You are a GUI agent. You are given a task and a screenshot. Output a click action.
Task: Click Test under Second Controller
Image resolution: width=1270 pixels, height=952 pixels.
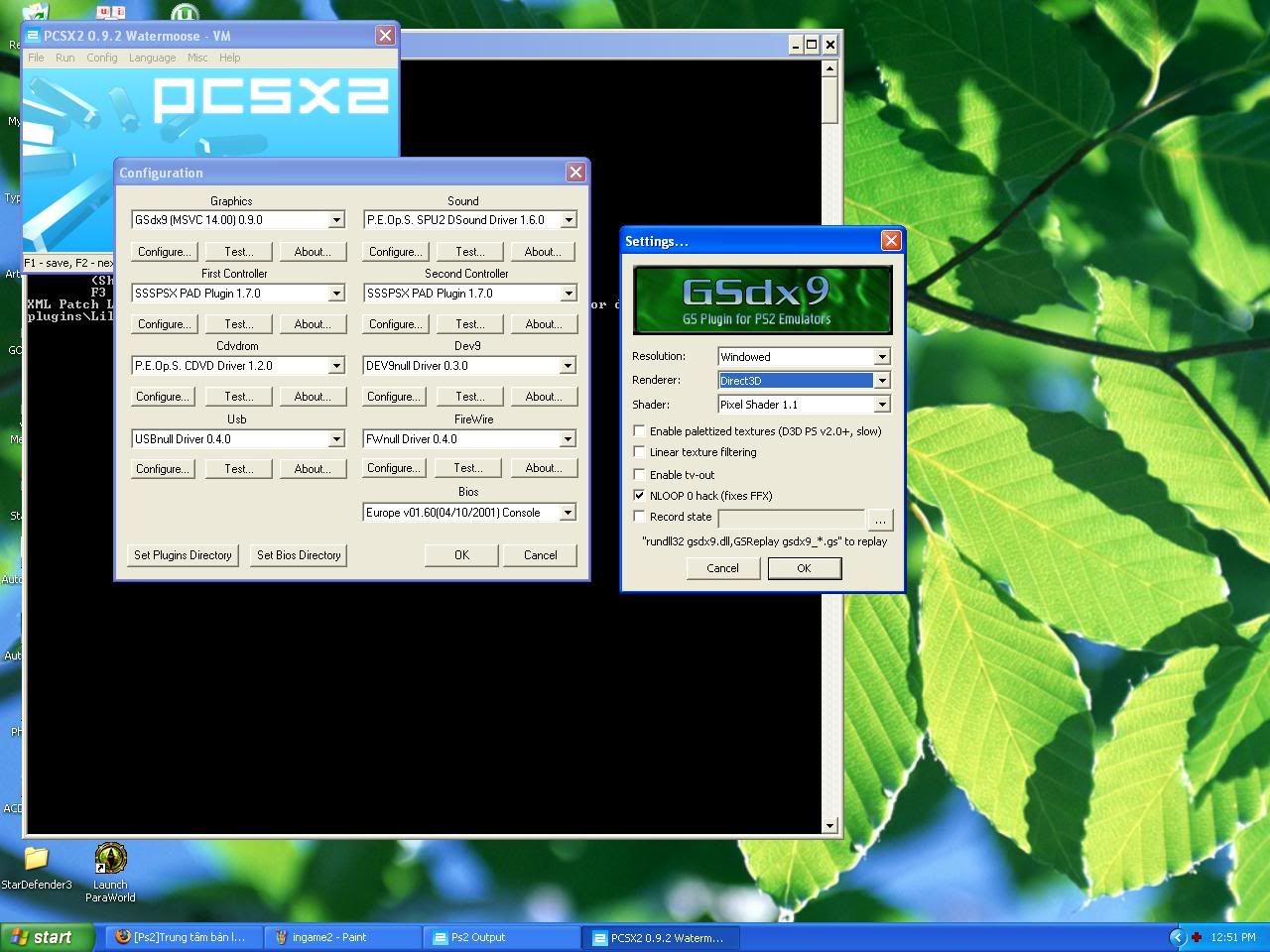click(469, 324)
